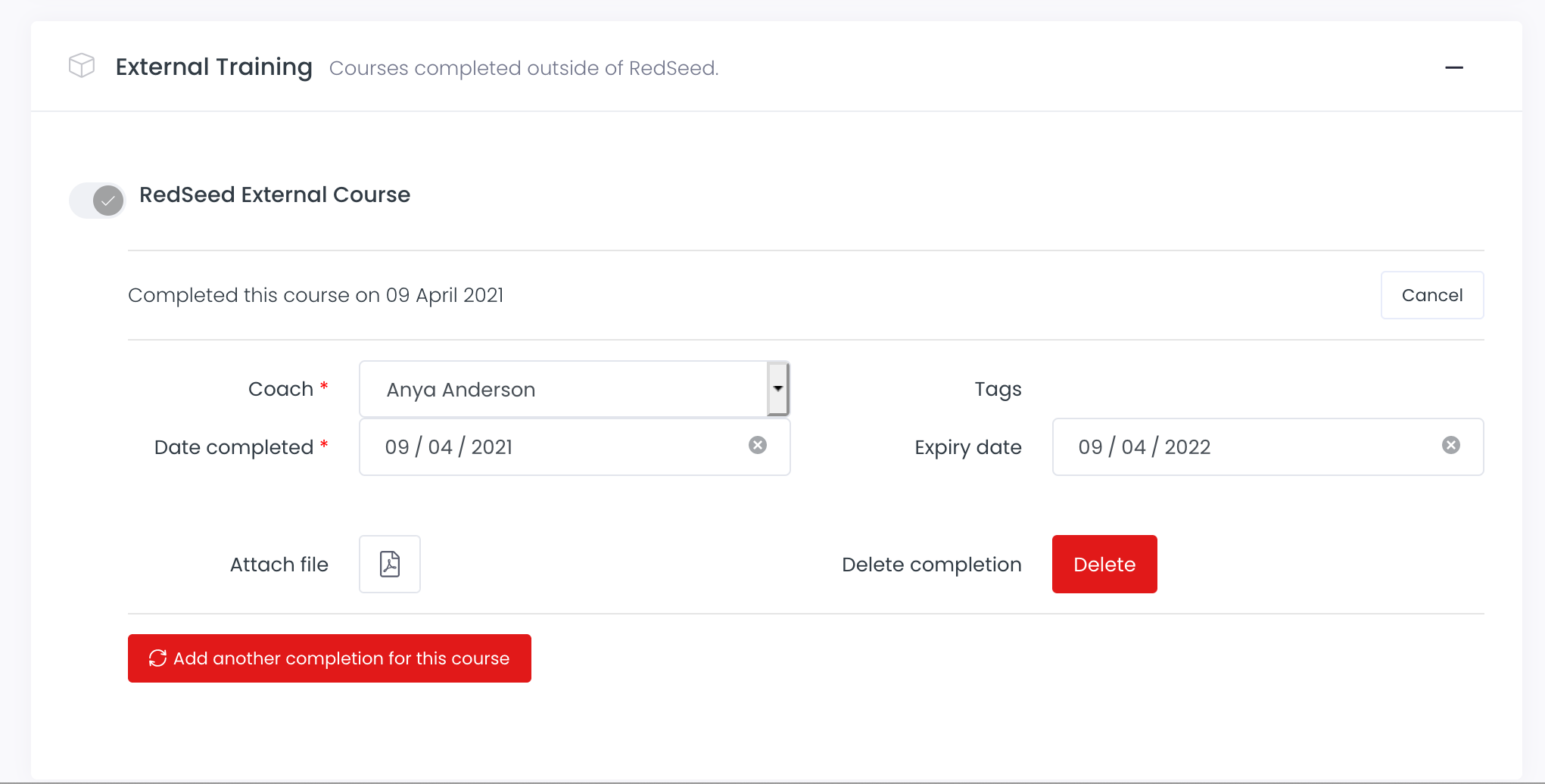The image size is (1545, 784).
Task: Cancel editing this completion
Action: point(1431,295)
